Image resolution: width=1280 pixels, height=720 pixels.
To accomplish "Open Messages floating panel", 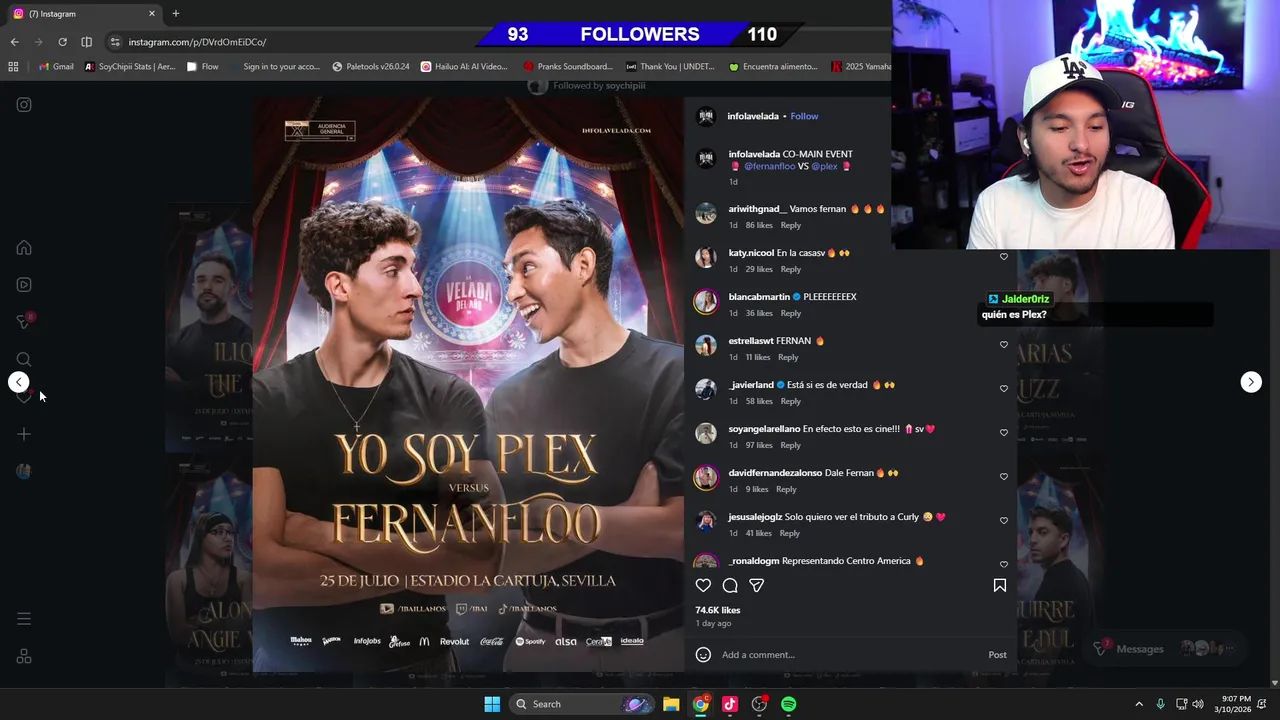I will click(x=1163, y=649).
